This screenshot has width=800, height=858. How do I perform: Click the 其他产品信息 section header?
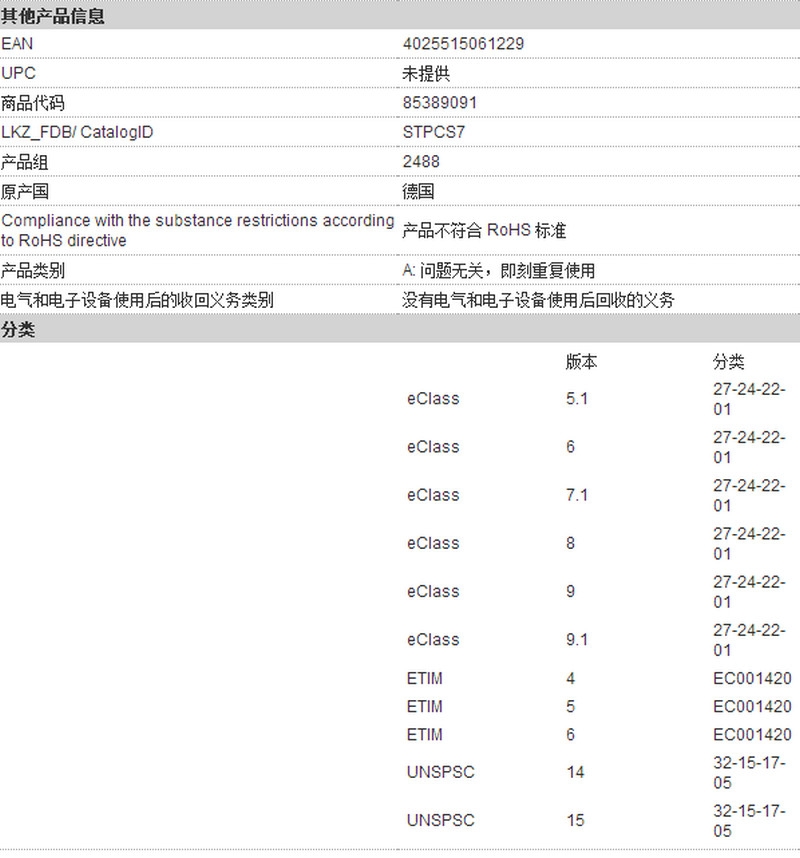coord(400,15)
